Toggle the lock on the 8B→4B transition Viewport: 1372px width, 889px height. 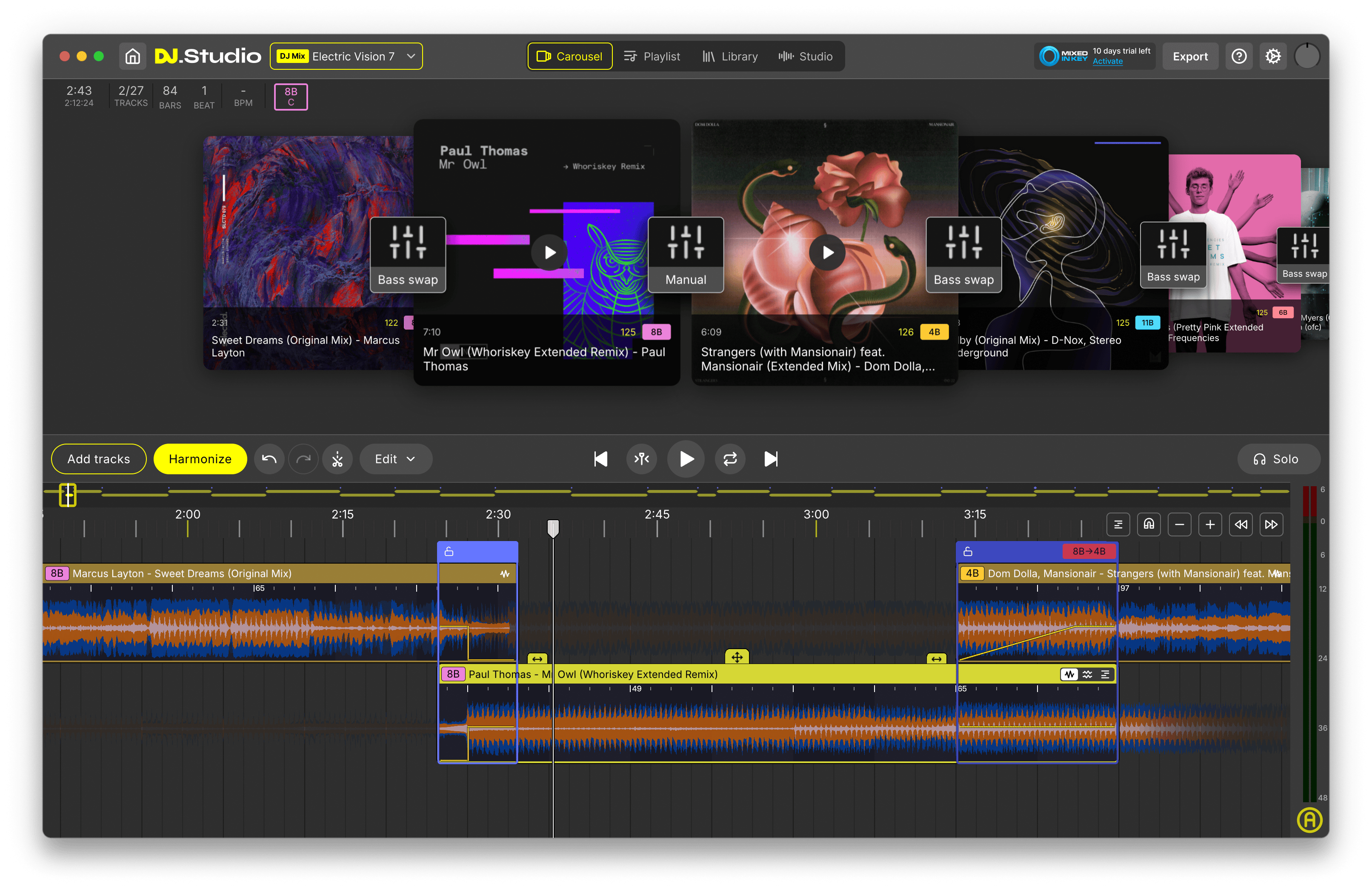coord(968,551)
